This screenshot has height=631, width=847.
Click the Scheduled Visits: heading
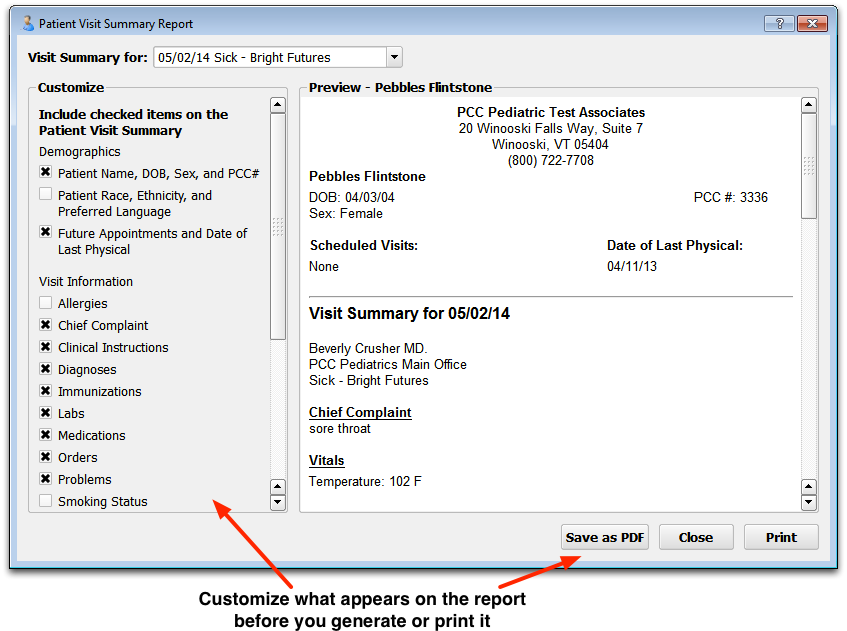pyautogui.click(x=364, y=245)
